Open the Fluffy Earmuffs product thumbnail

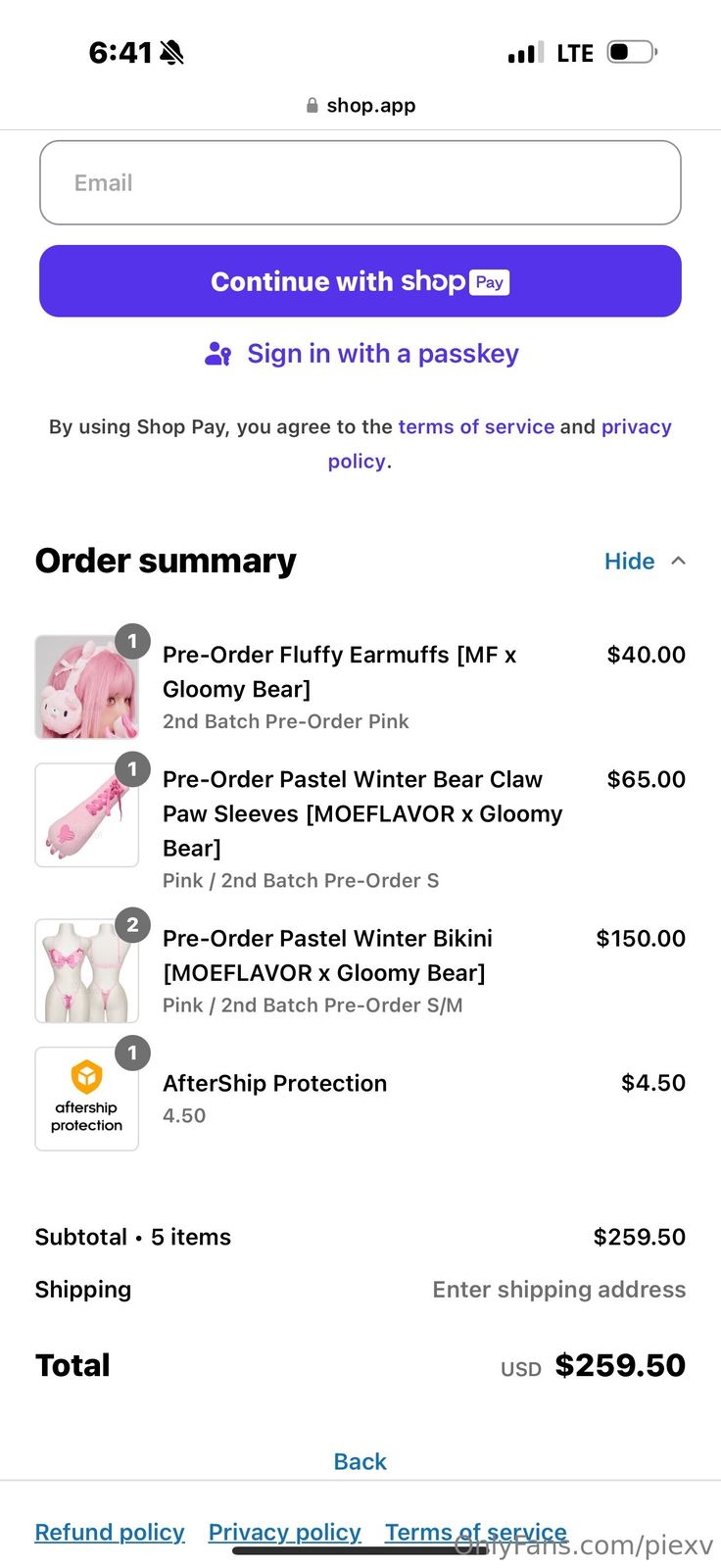pyautogui.click(x=86, y=686)
